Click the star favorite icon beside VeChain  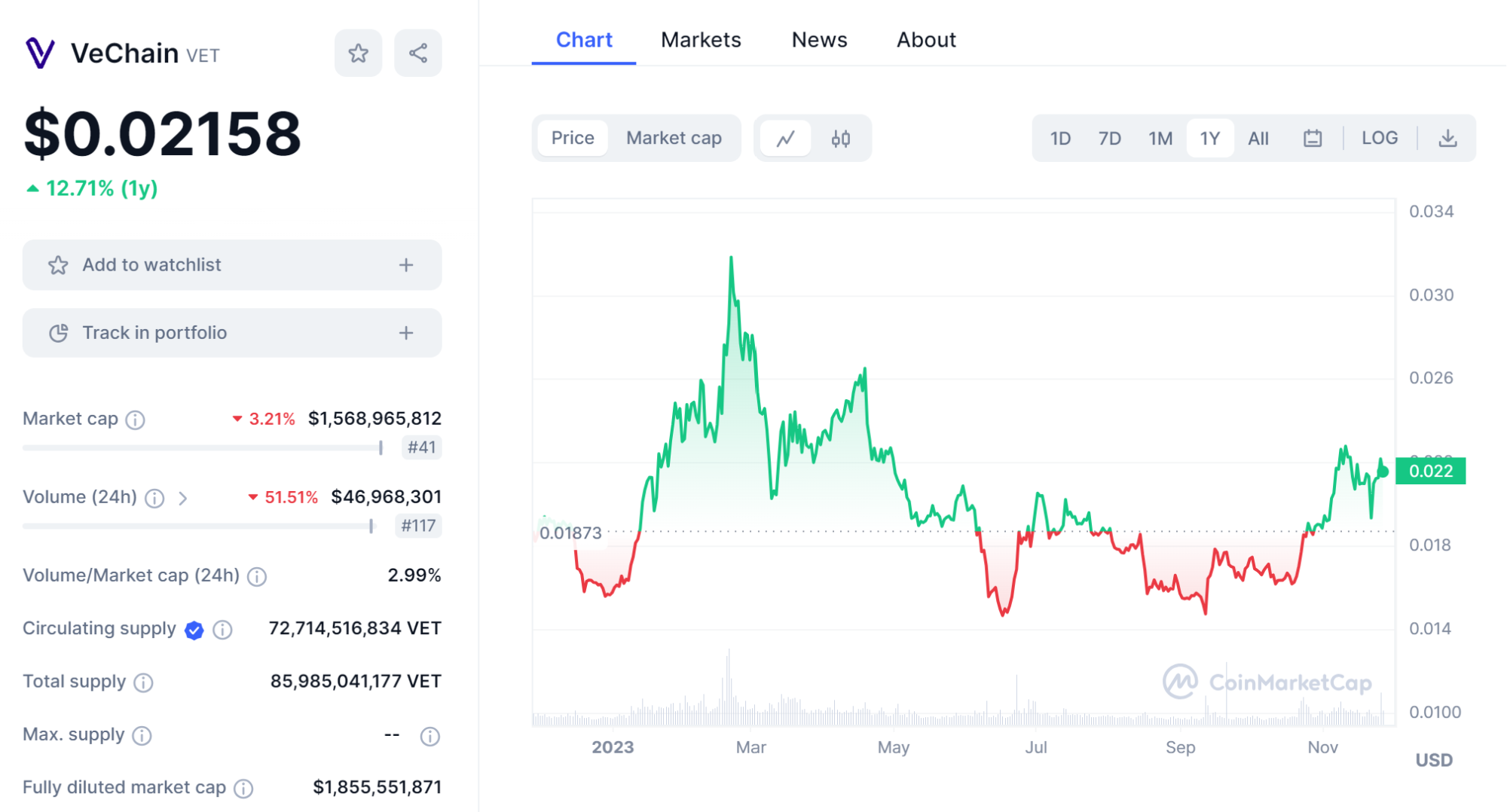(x=358, y=53)
